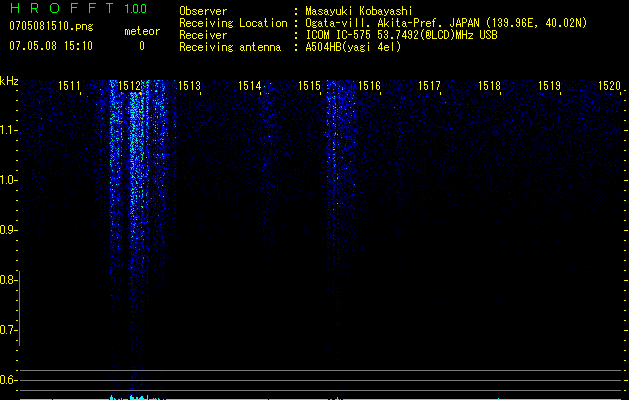629x400 pixels.
Task: Click the meteor count value 0
Action: point(142,46)
